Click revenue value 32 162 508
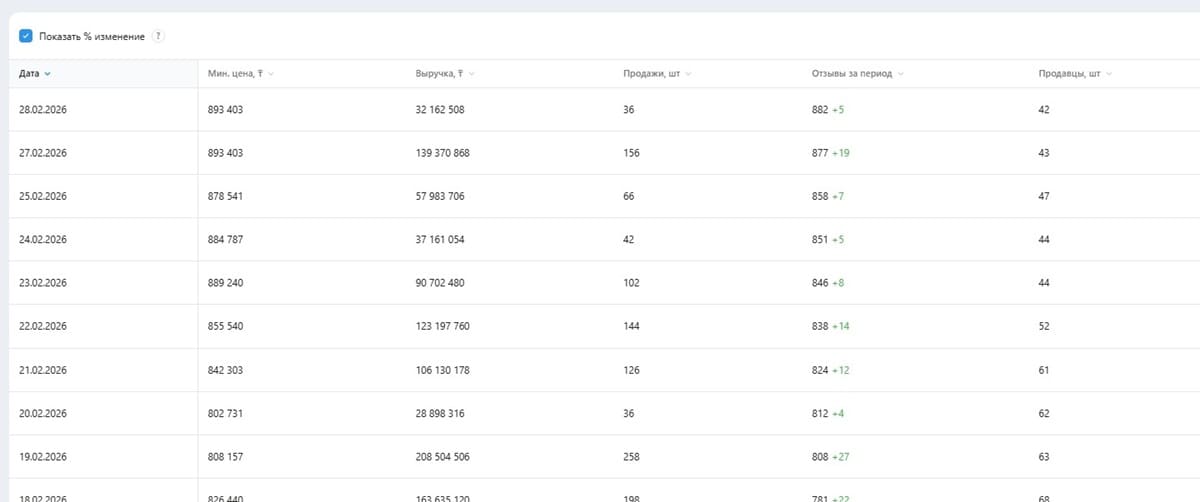Image resolution: width=1200 pixels, height=502 pixels. [x=440, y=109]
